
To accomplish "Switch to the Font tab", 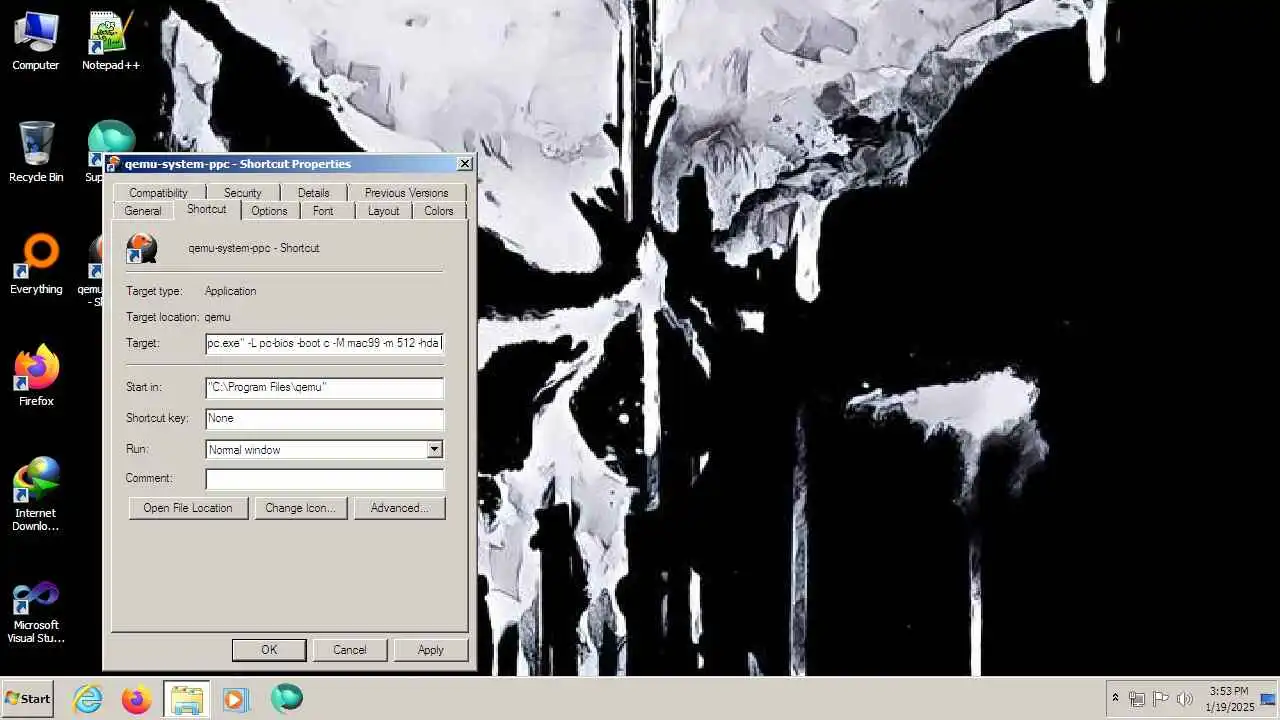I will pos(323,211).
